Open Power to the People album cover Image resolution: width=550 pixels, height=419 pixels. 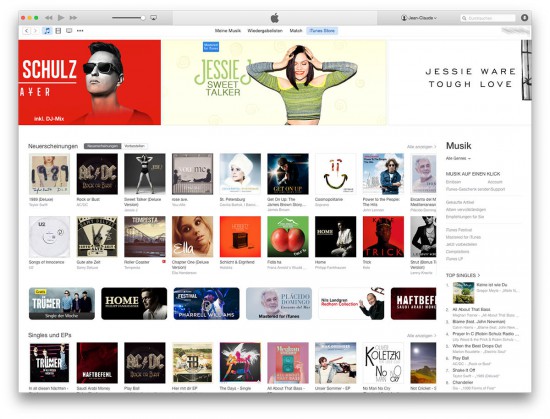pyautogui.click(x=383, y=174)
